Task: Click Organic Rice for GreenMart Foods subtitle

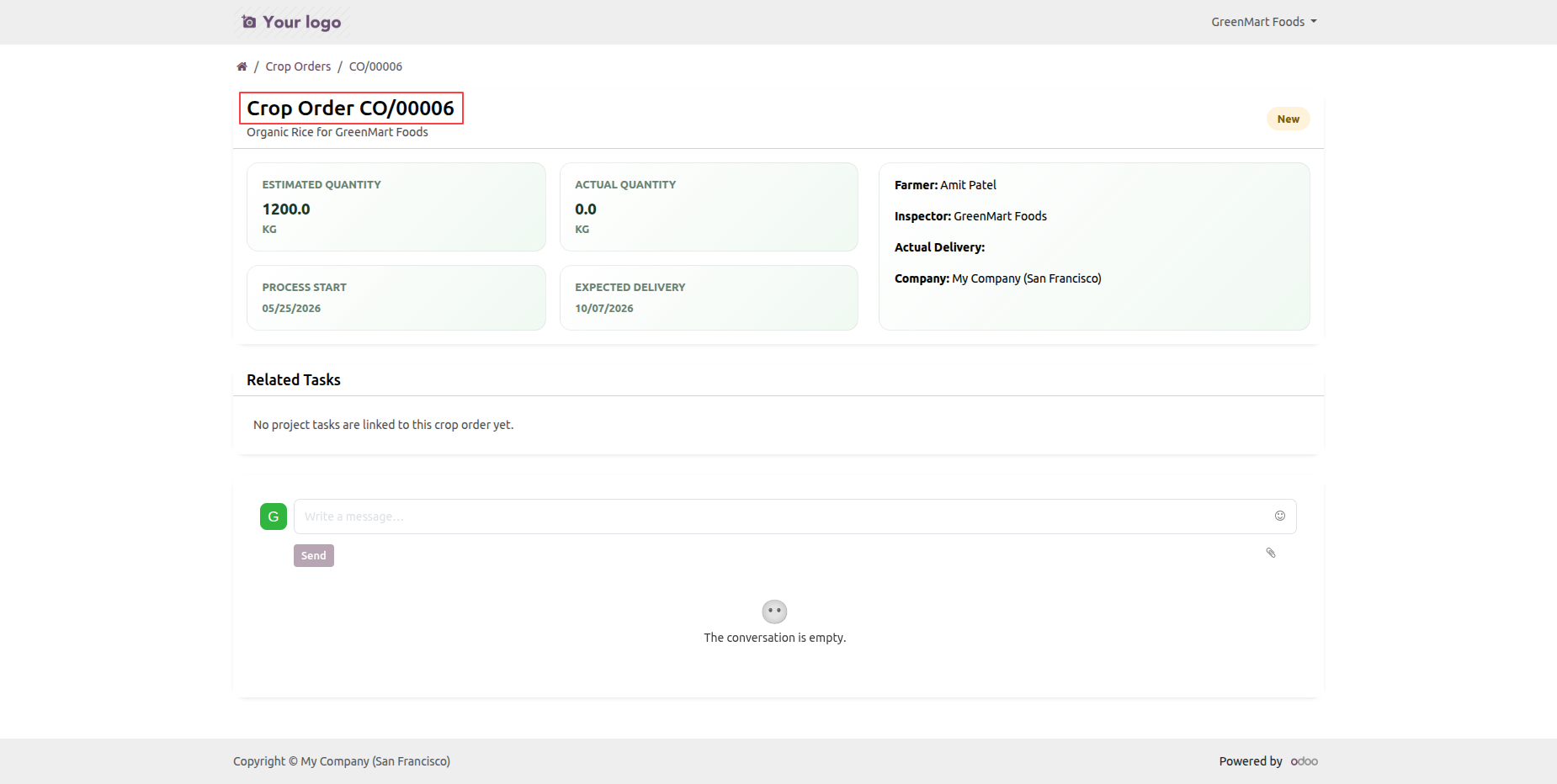Action: click(337, 132)
